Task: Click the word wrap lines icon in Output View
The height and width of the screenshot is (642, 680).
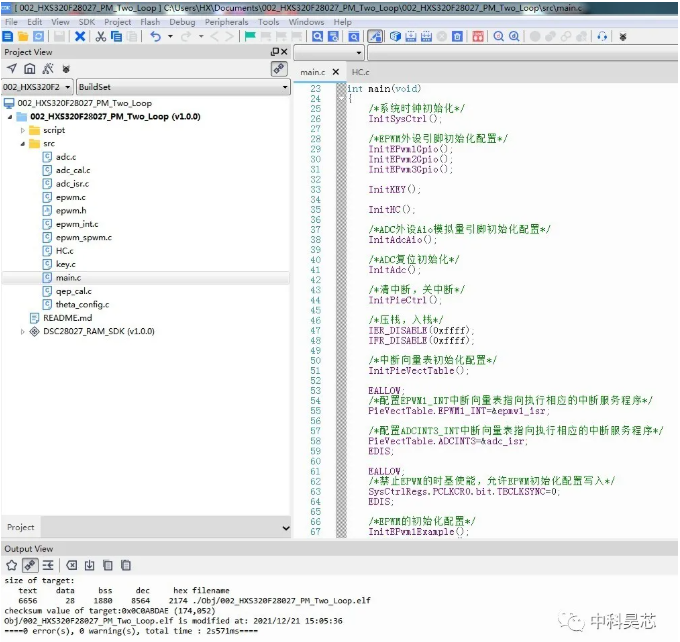Action: tap(48, 565)
